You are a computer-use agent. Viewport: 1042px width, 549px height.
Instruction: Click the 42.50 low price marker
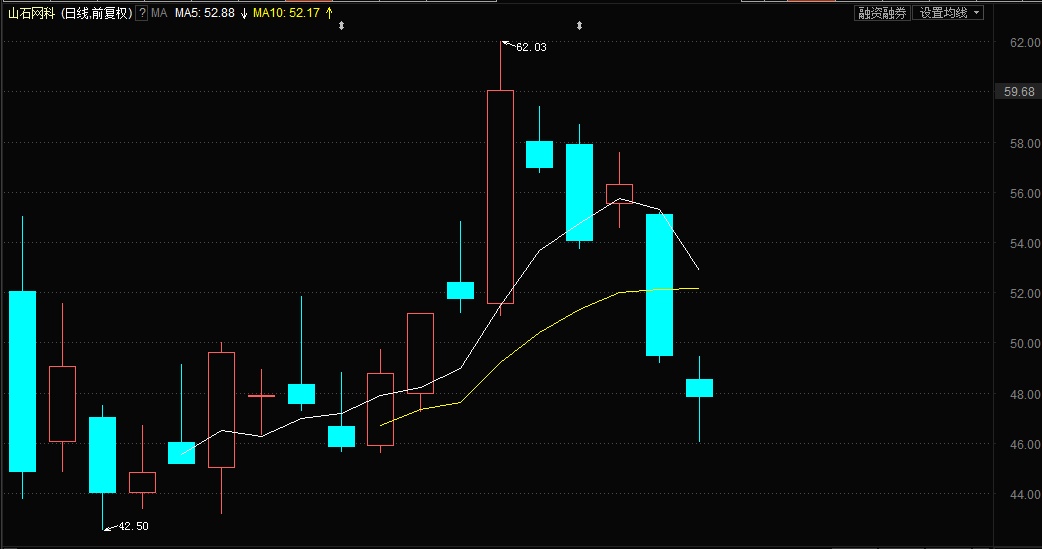click(133, 526)
